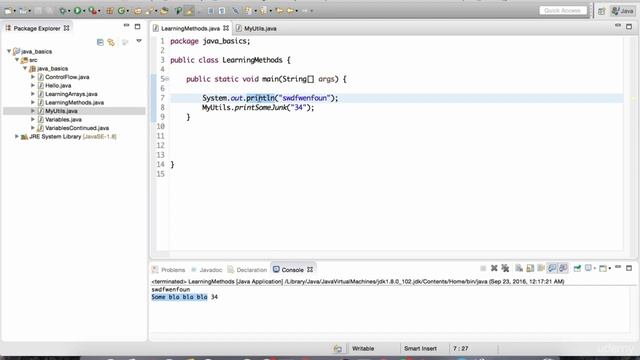Select the Console tab
Image resolution: width=640 pixels, height=360 pixels.
pos(293,270)
